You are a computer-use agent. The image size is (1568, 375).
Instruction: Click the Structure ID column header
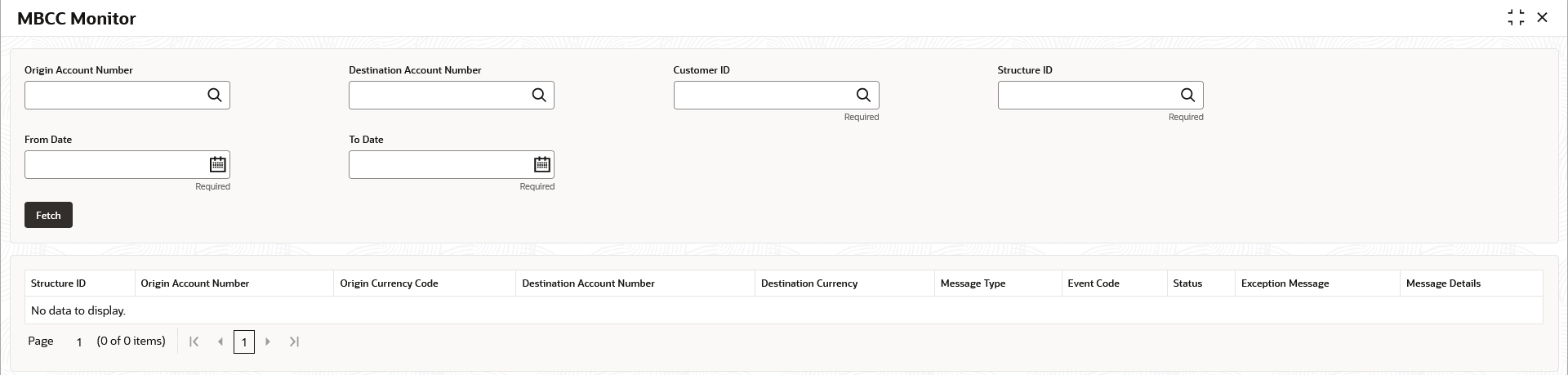[x=59, y=283]
